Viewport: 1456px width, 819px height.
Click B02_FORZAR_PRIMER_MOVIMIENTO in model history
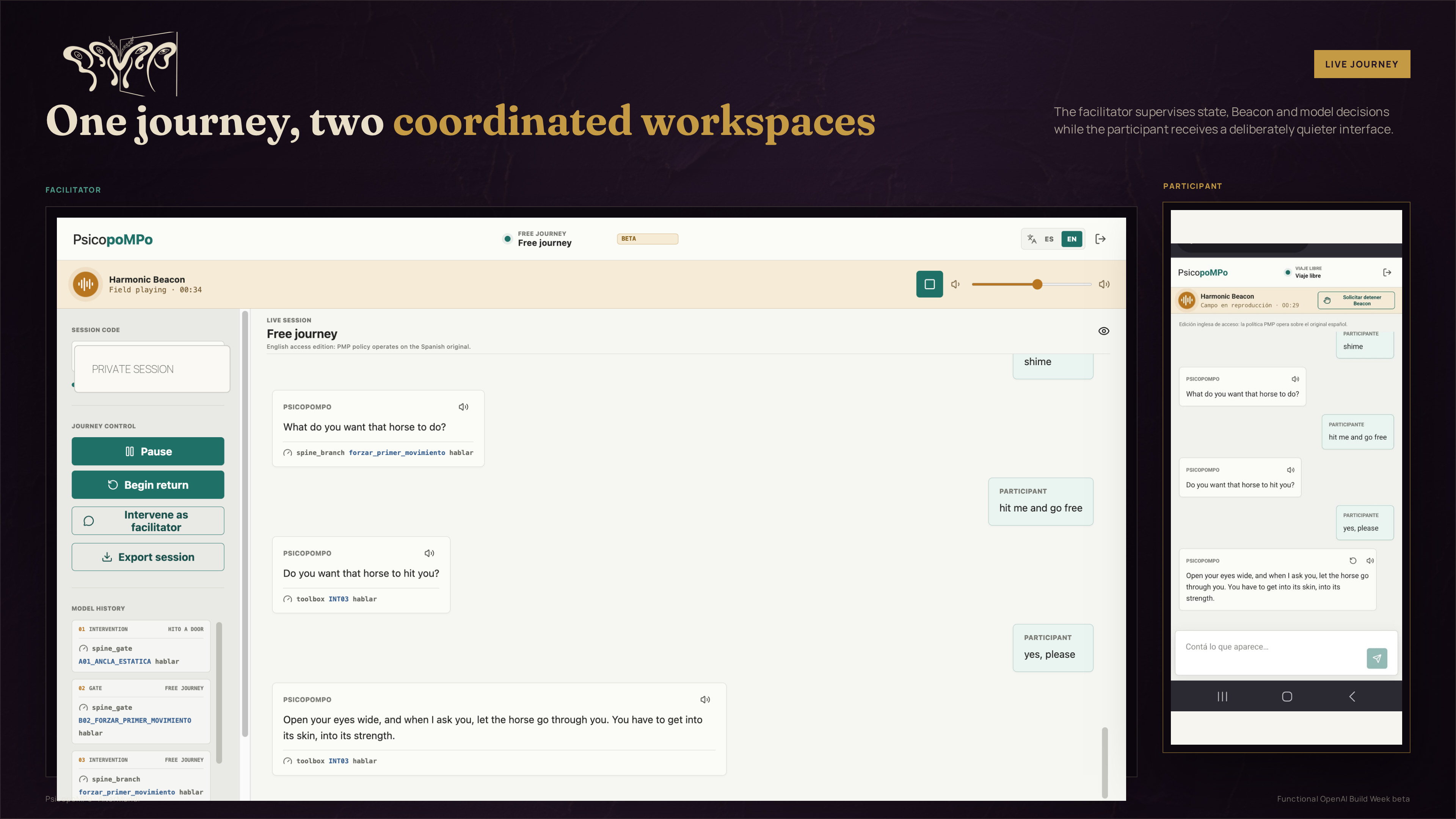(135, 721)
